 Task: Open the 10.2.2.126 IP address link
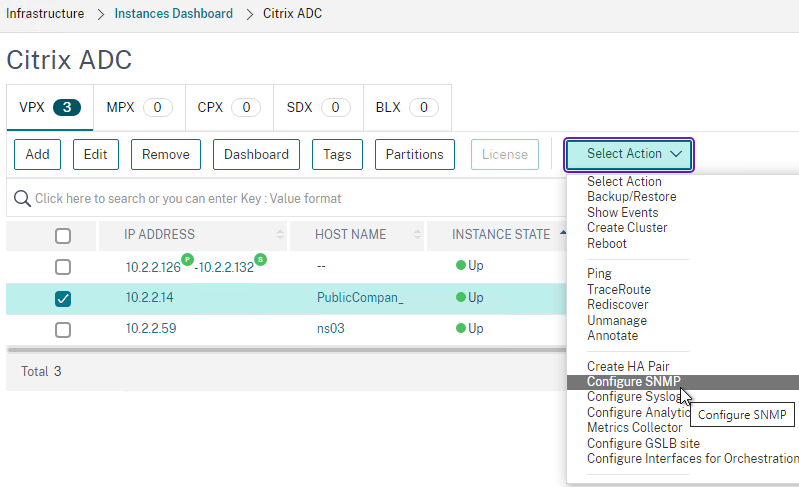[x=153, y=267]
